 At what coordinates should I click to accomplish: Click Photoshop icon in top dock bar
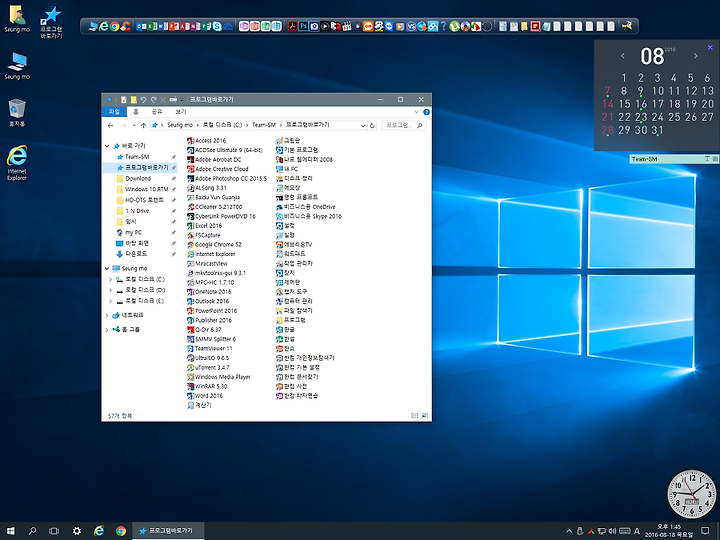point(303,26)
